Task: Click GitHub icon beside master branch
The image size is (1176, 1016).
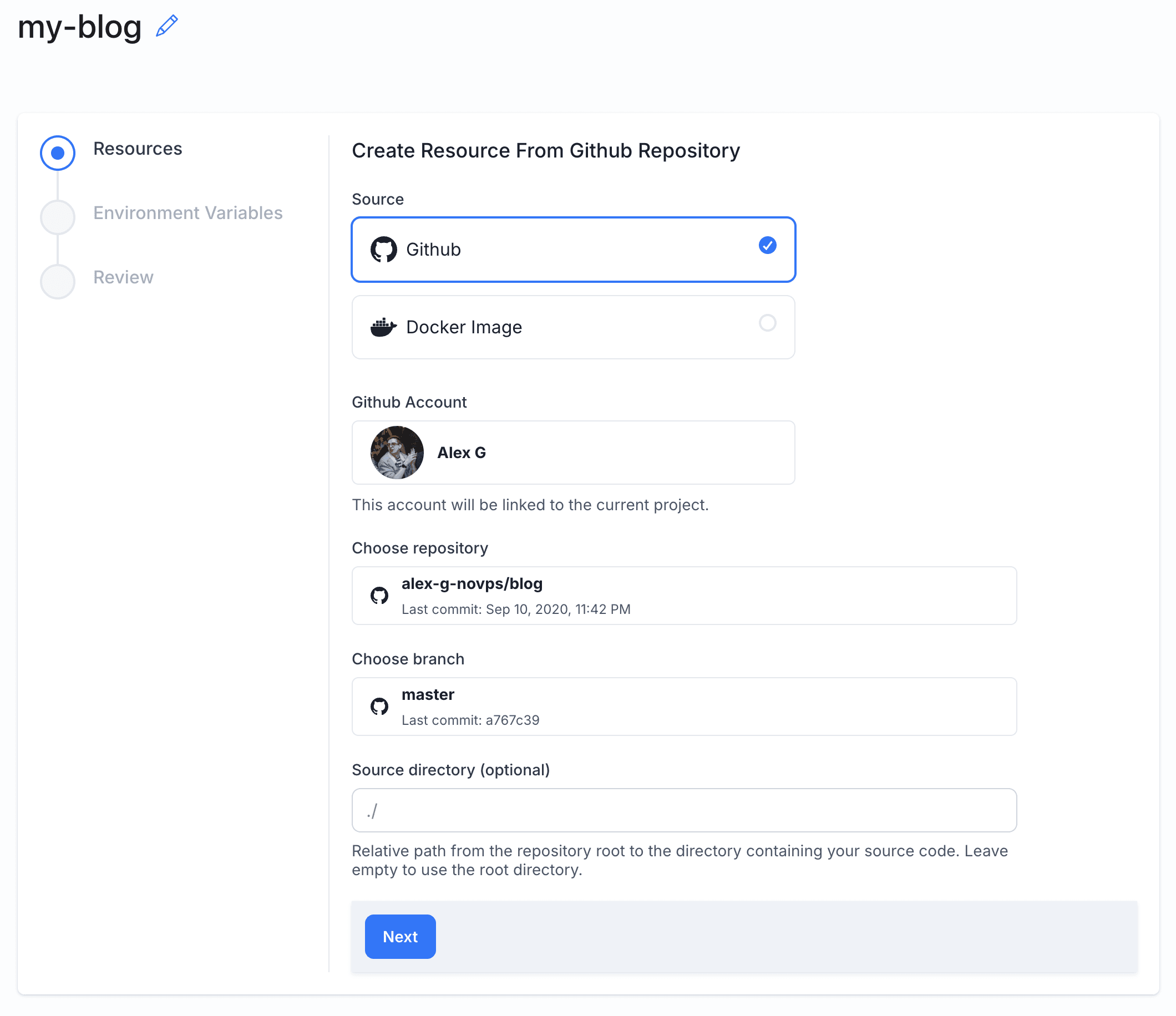Action: pos(379,705)
